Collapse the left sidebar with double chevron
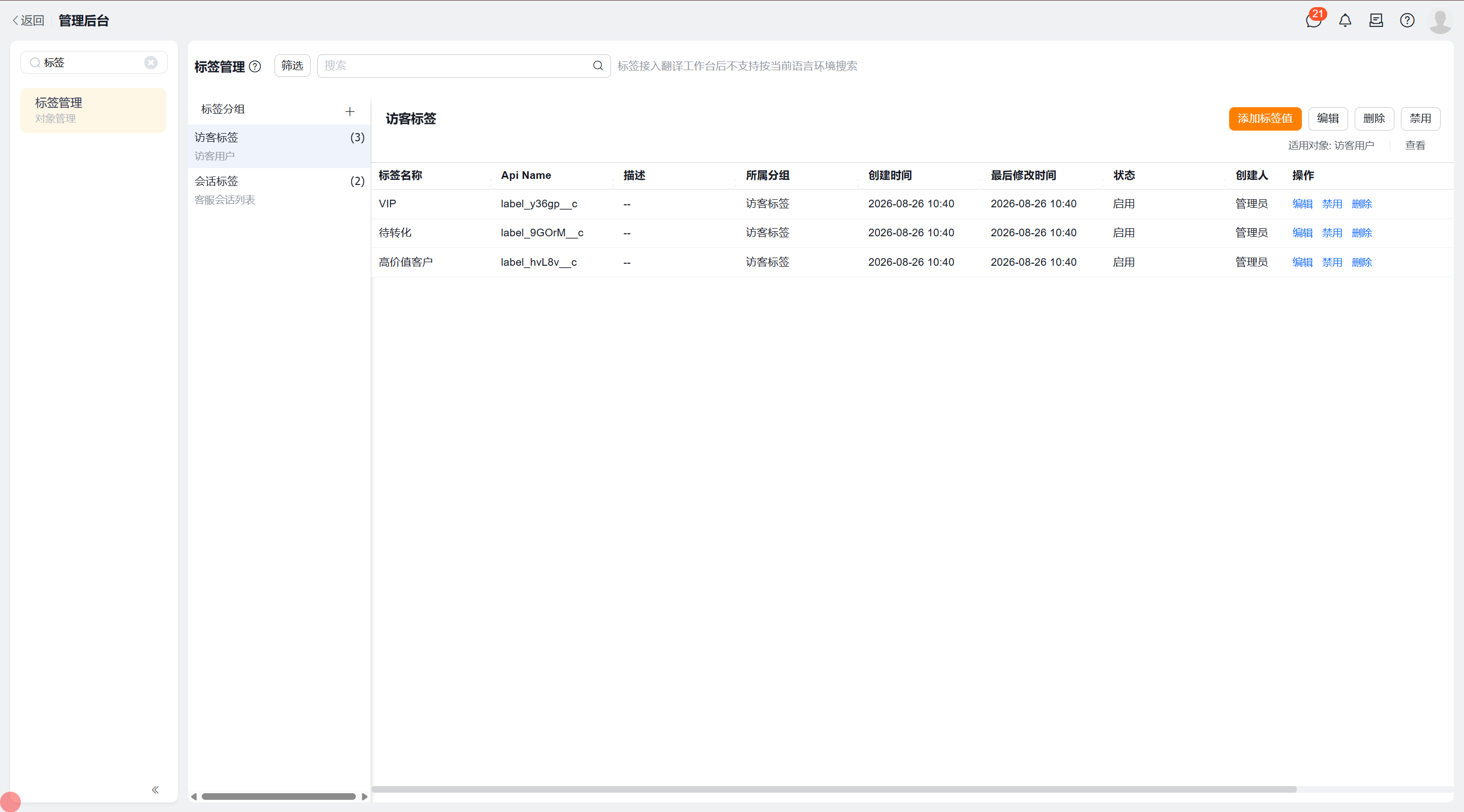The image size is (1464, 812). (x=155, y=790)
